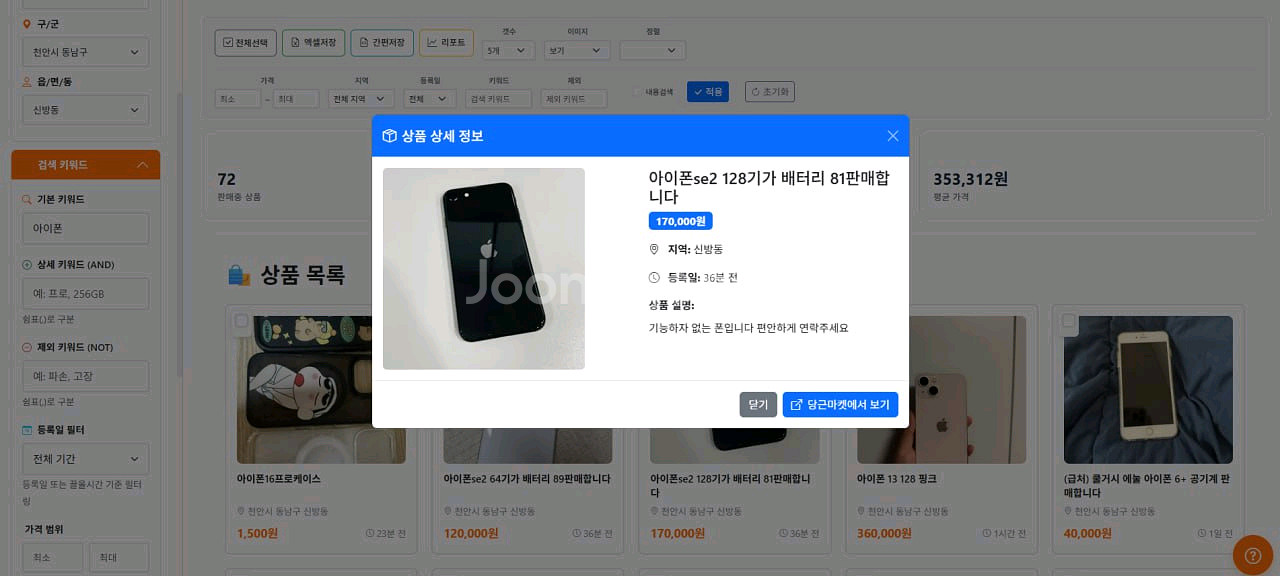The image size is (1280, 576).
Task: Click the gray 닫기 button
Action: [758, 405]
